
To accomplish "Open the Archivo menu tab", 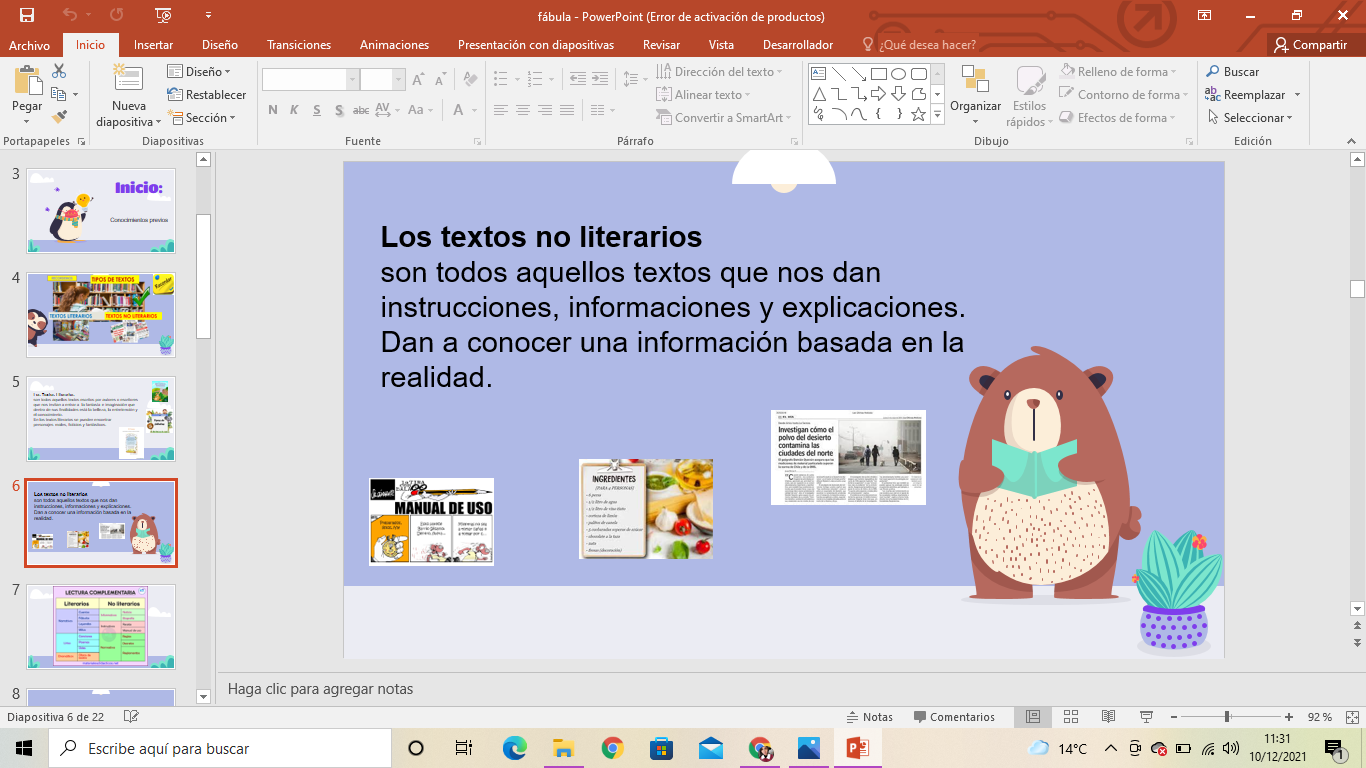I will pyautogui.click(x=30, y=45).
